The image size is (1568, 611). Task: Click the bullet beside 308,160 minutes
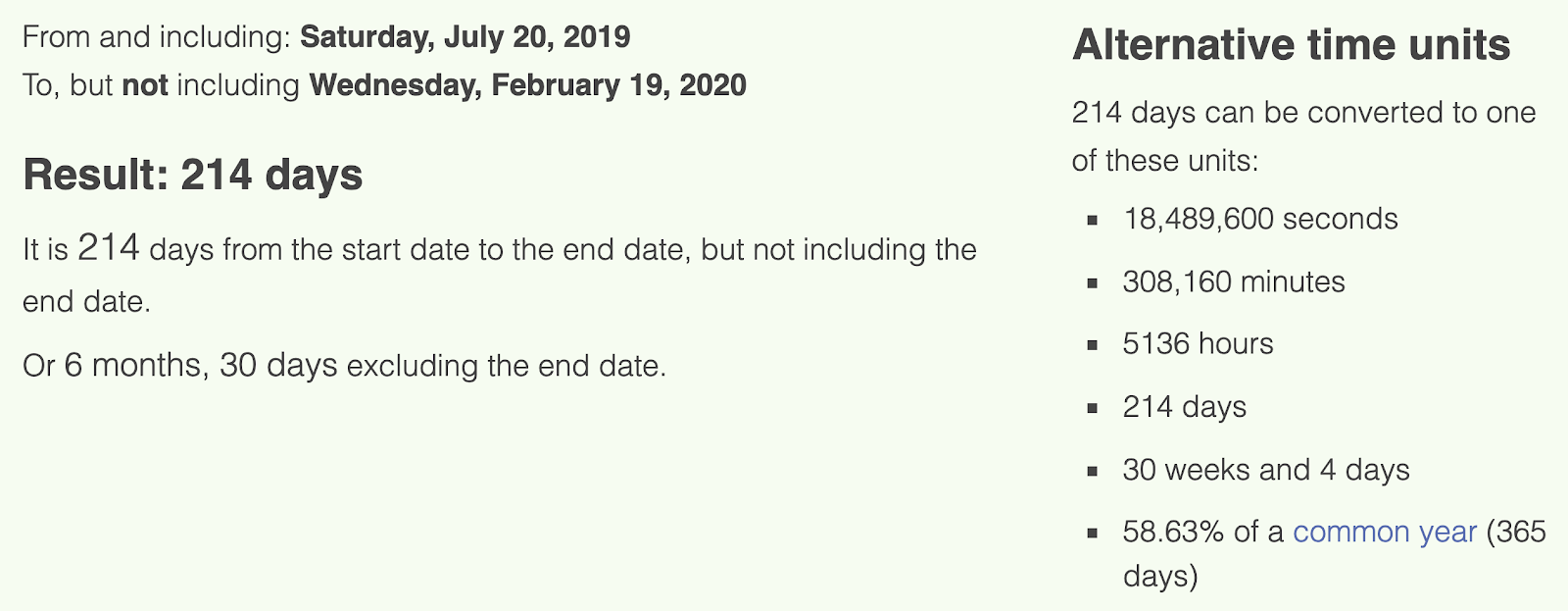coord(1092,283)
